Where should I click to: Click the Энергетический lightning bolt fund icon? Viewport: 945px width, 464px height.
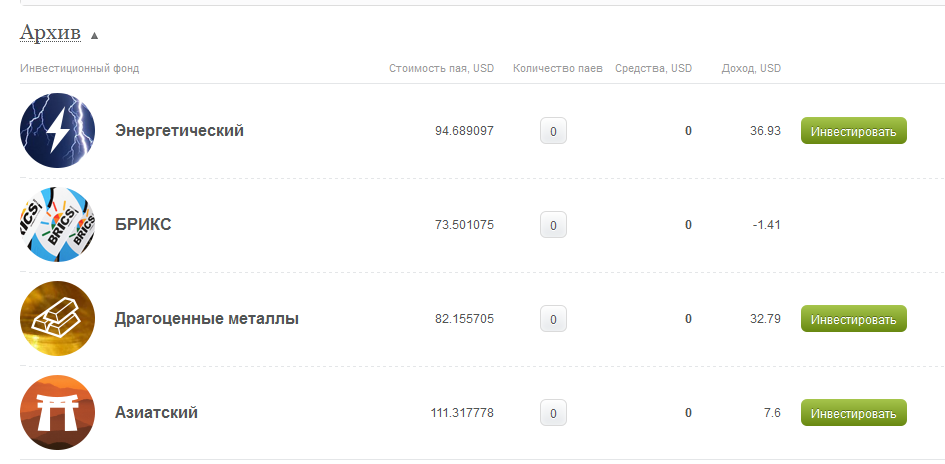point(57,131)
